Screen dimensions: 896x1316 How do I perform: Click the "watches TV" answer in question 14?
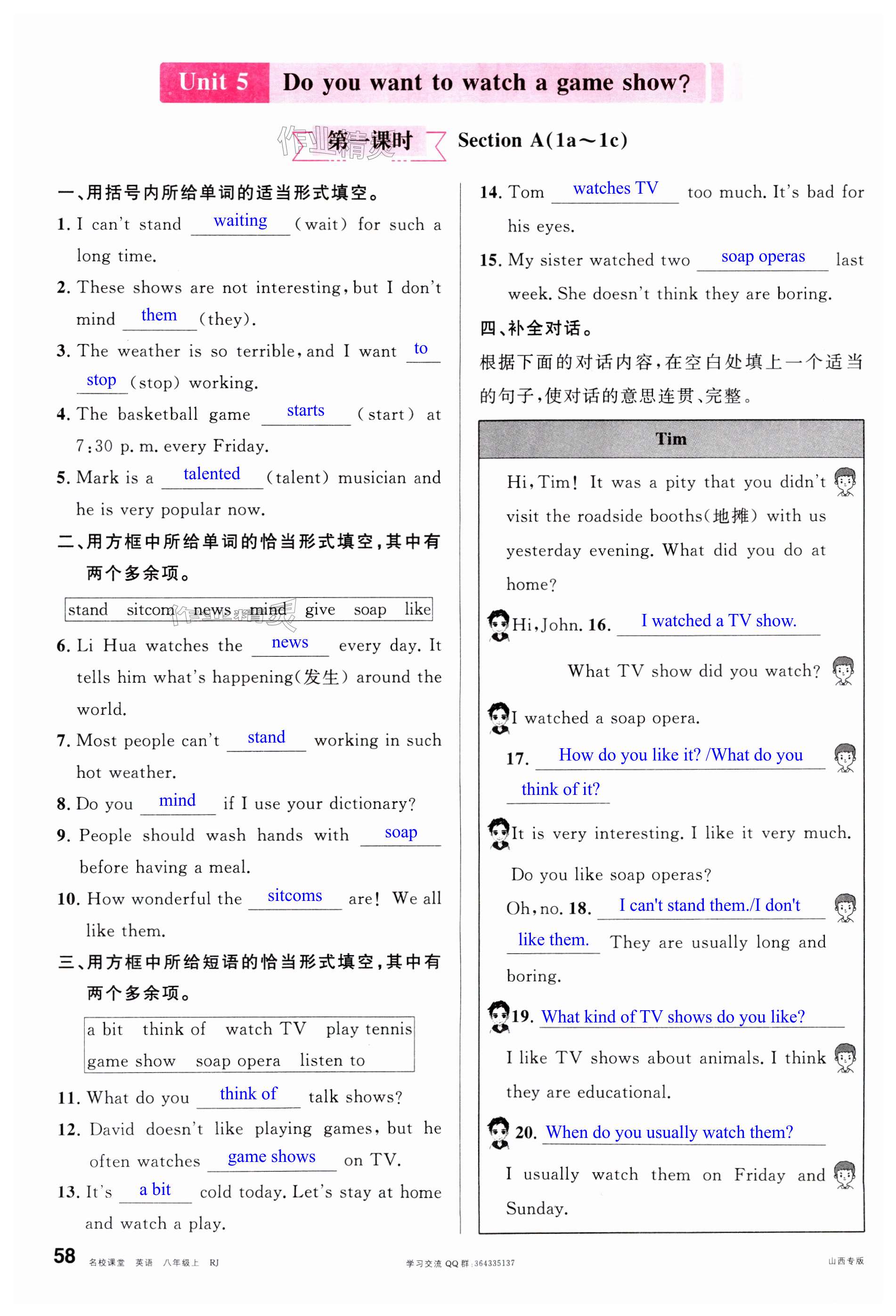(615, 188)
